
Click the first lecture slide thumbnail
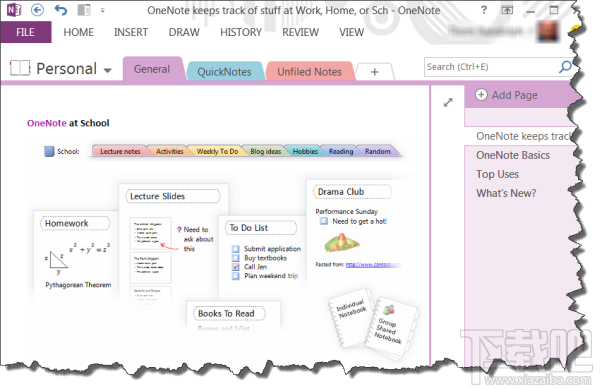(150, 233)
